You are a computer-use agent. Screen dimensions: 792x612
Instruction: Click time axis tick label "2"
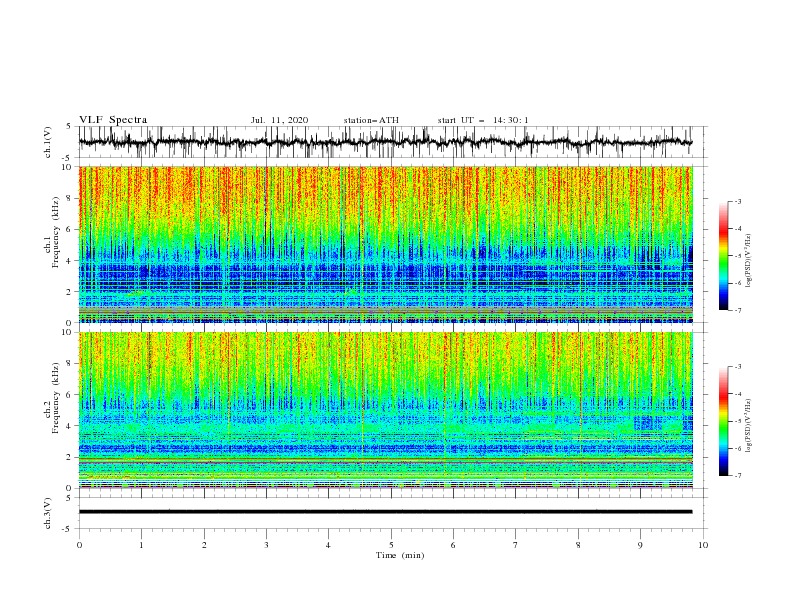pos(204,545)
